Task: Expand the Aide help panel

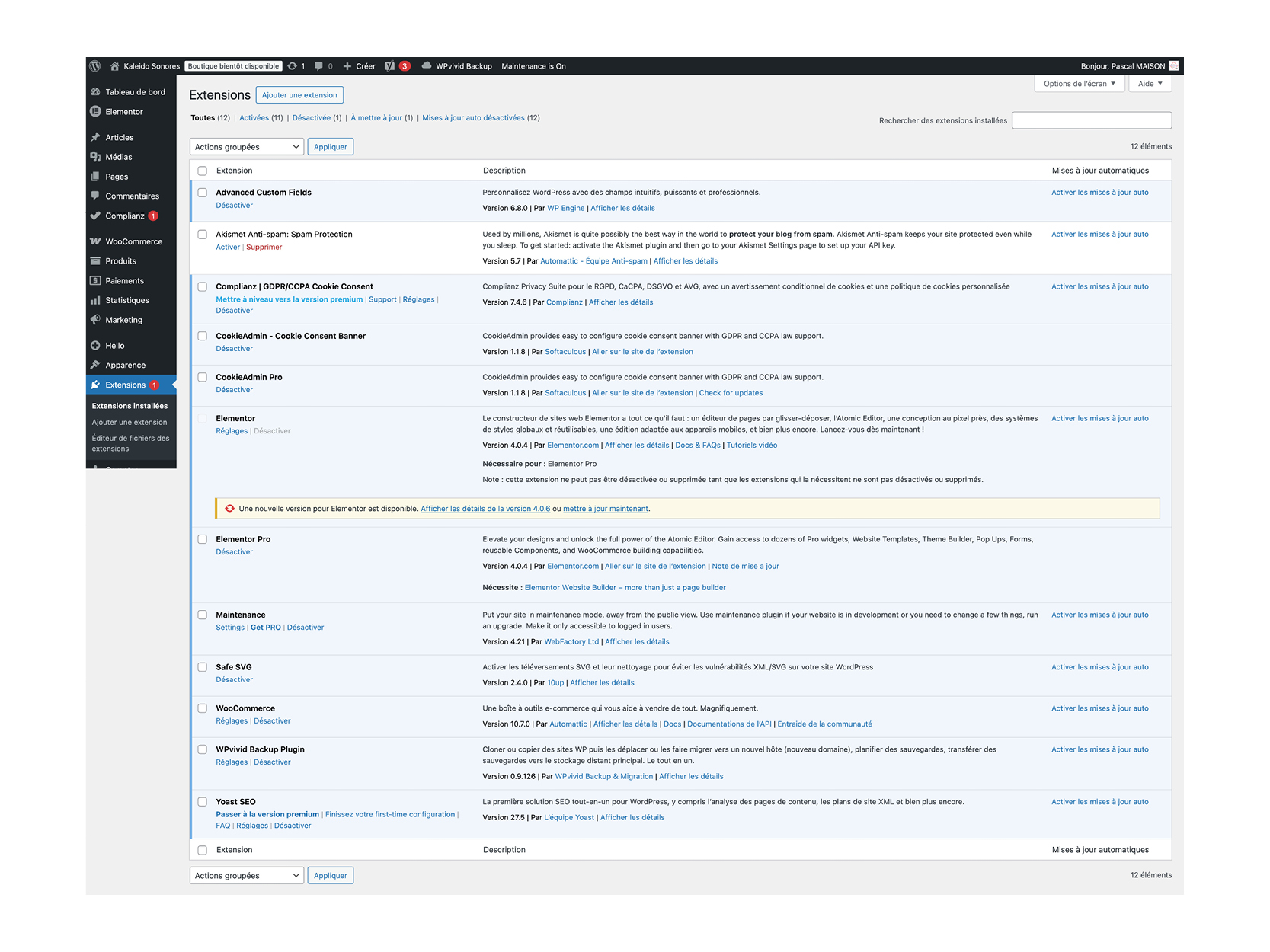Action: (1150, 84)
